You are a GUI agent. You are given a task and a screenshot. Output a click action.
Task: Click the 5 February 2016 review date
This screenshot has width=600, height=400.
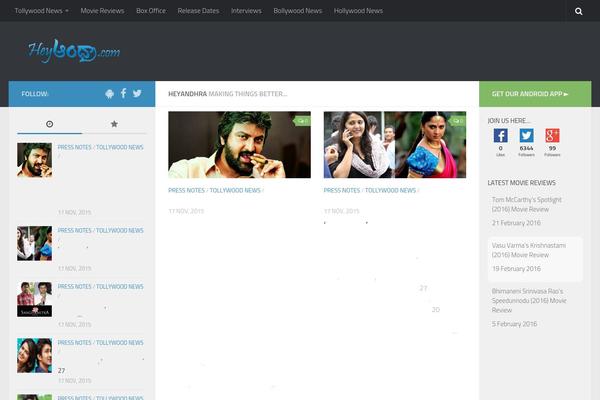point(514,324)
